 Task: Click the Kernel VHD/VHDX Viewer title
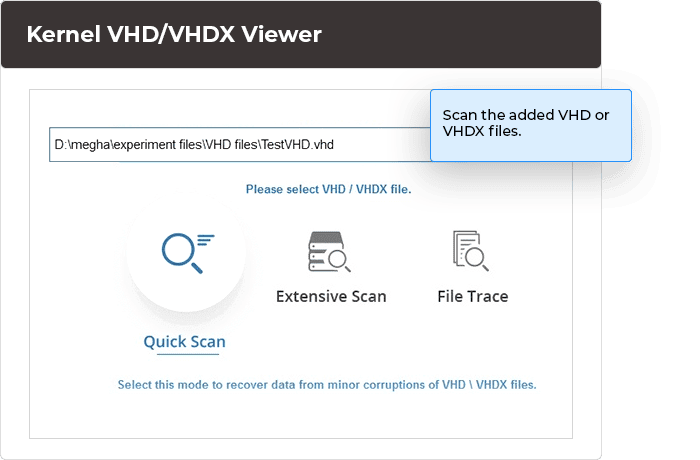[174, 34]
